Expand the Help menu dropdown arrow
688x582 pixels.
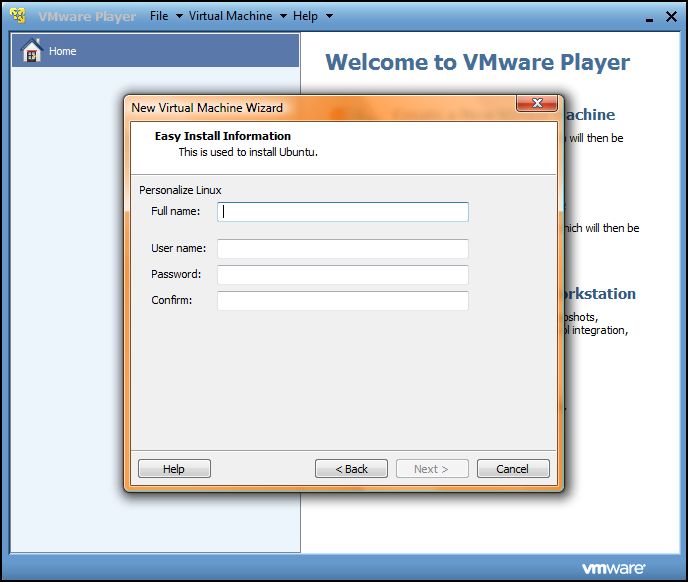coord(329,16)
